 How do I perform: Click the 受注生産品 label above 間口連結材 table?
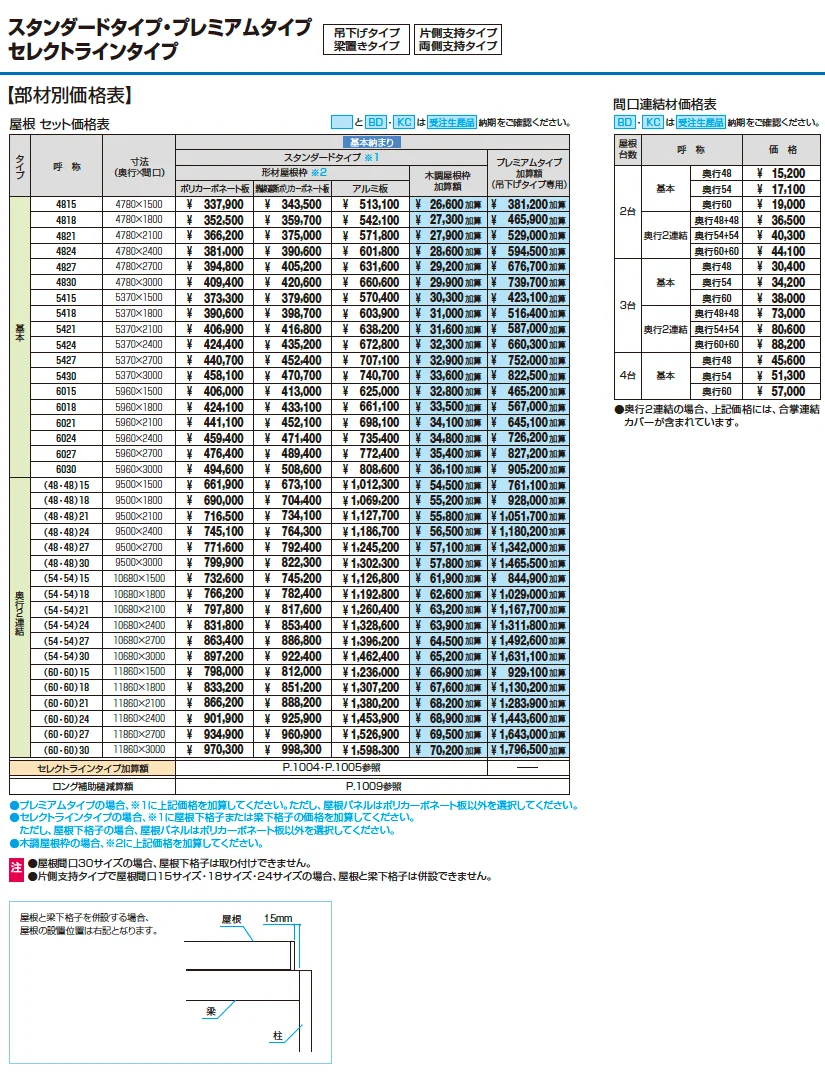[700, 122]
